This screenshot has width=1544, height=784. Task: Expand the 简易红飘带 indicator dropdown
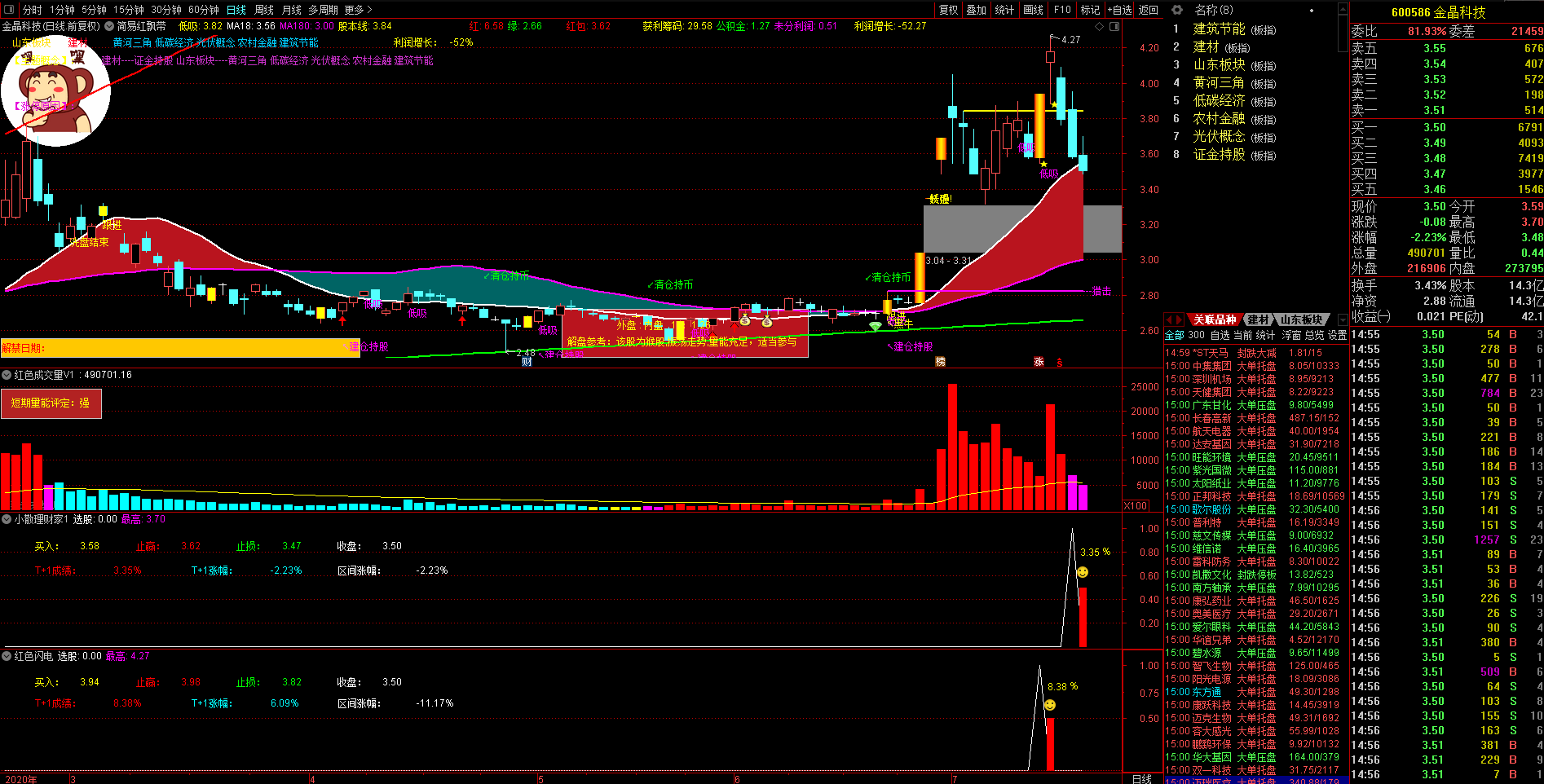click(x=109, y=26)
